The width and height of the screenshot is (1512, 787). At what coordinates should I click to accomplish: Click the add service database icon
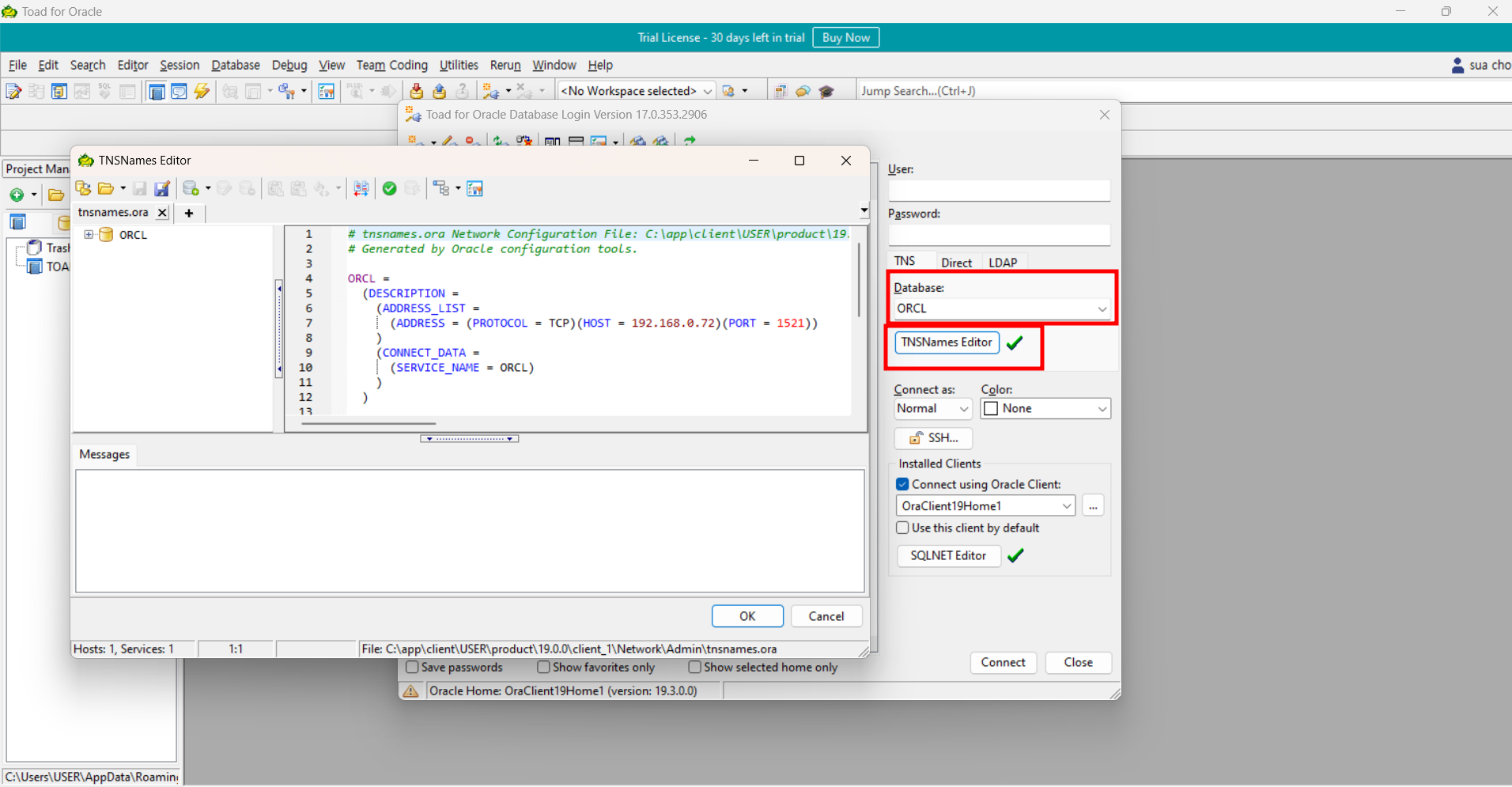point(191,188)
